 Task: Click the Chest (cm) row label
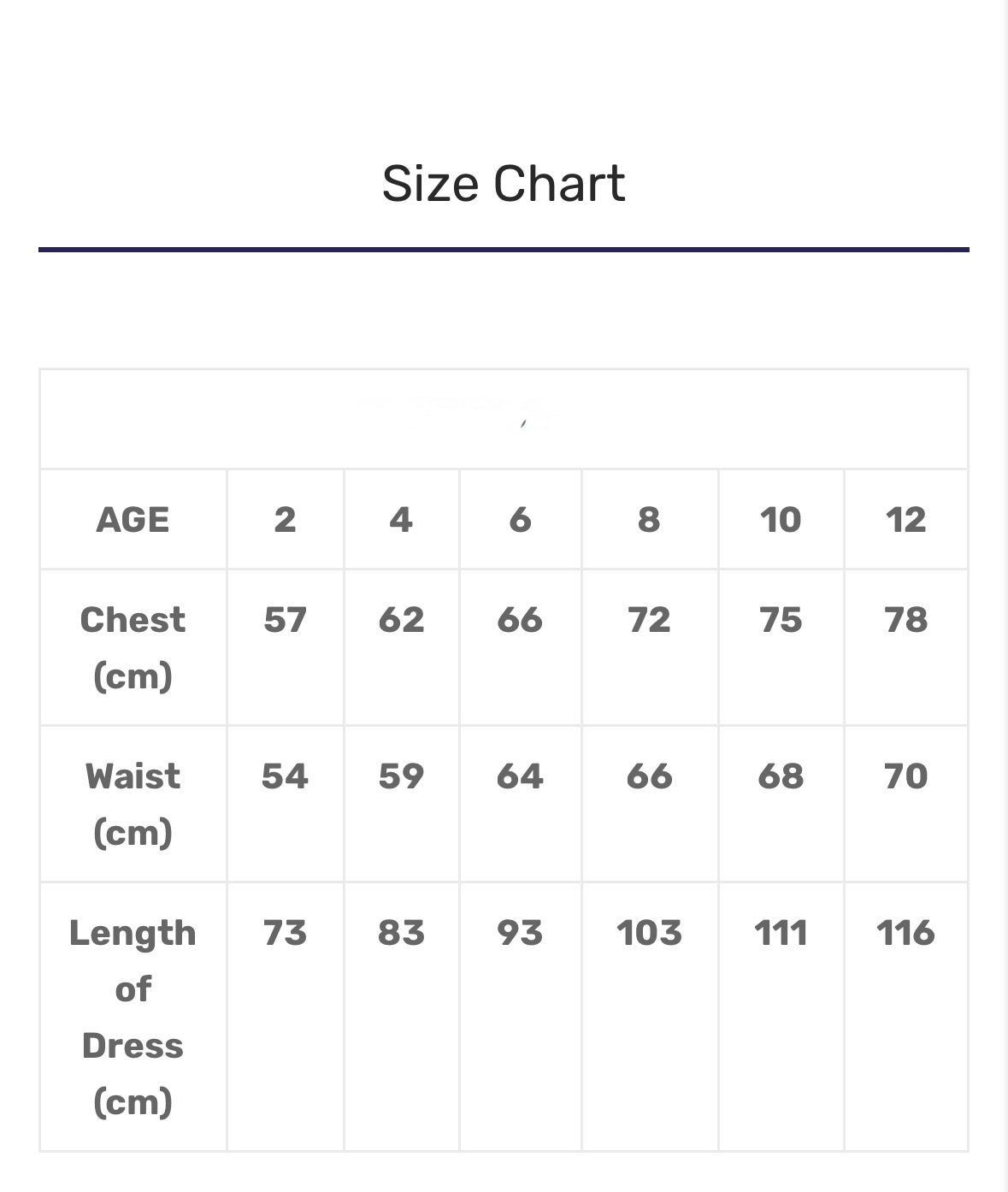133,647
